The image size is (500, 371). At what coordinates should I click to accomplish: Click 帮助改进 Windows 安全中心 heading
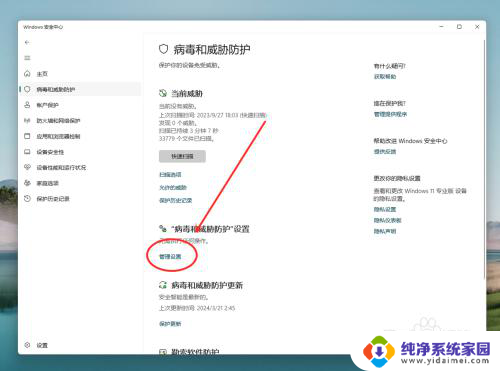click(x=410, y=141)
